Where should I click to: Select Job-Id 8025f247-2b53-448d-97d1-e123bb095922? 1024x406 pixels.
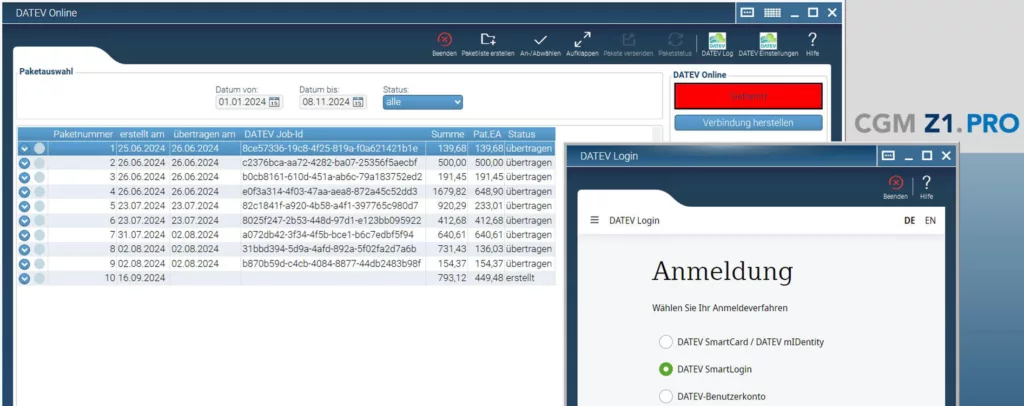[332, 220]
